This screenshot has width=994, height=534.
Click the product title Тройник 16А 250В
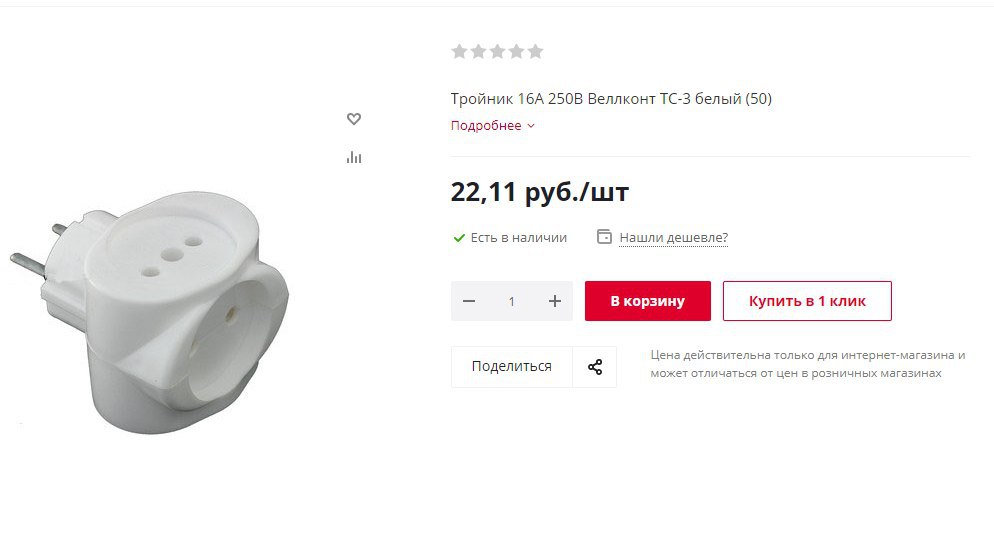(611, 99)
